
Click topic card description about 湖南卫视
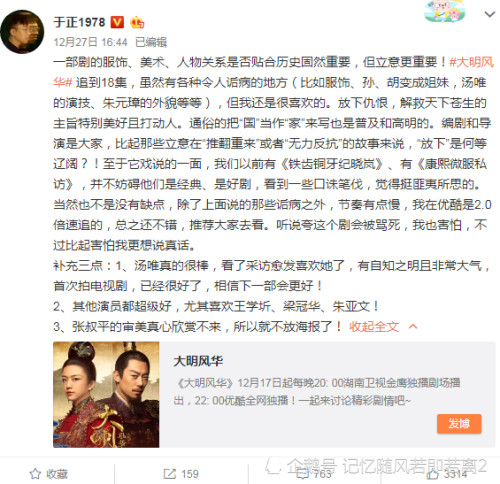[317, 391]
